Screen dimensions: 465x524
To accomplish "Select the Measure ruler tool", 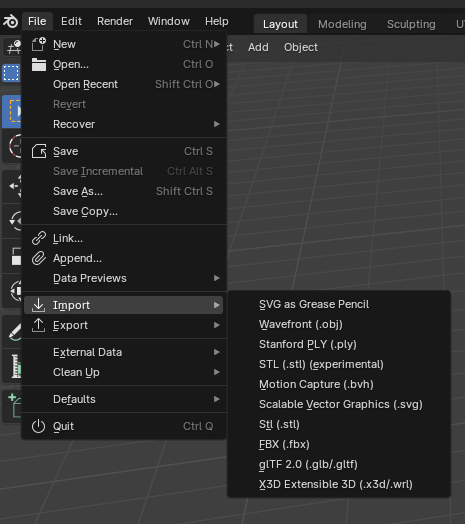I will 13,366.
